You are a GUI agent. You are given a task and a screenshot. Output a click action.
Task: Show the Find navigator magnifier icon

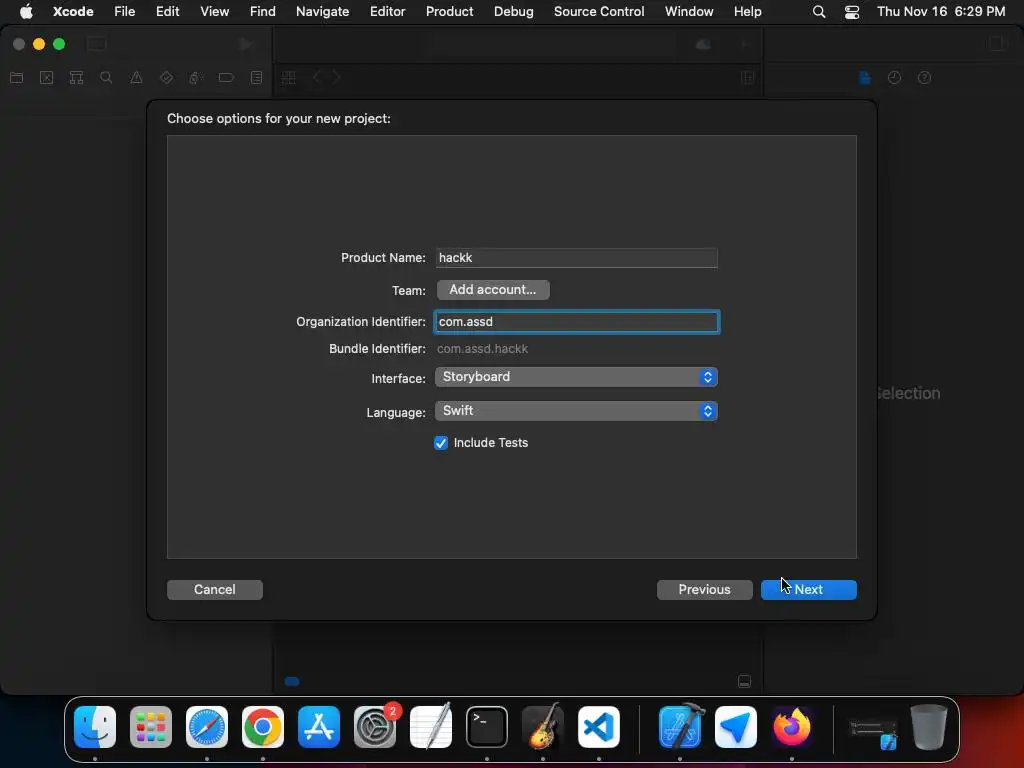(x=106, y=78)
